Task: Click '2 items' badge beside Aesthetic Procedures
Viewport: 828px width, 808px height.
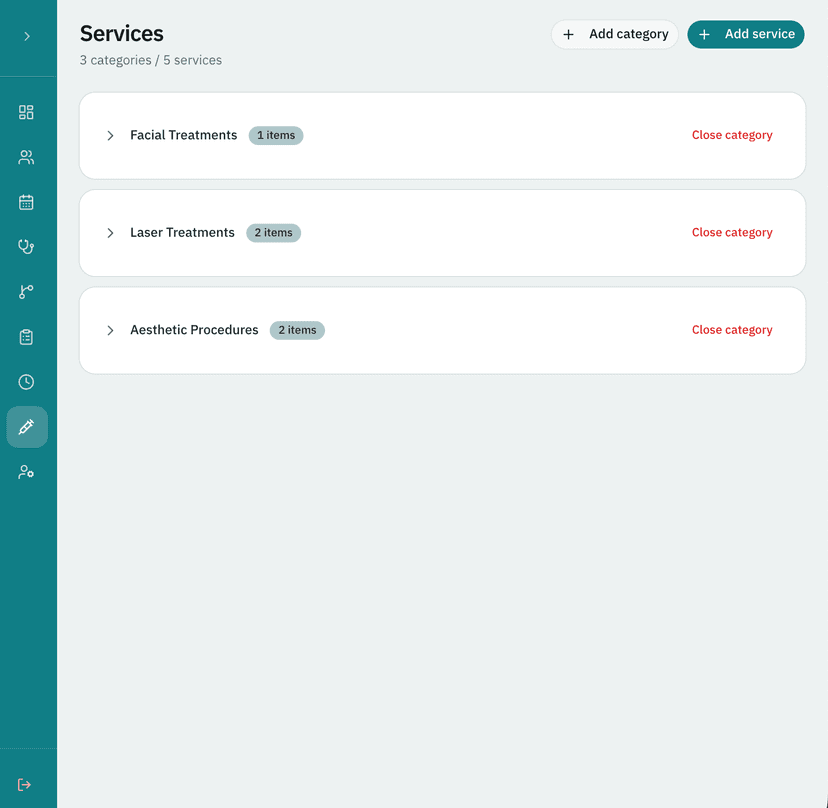Action: click(x=297, y=331)
